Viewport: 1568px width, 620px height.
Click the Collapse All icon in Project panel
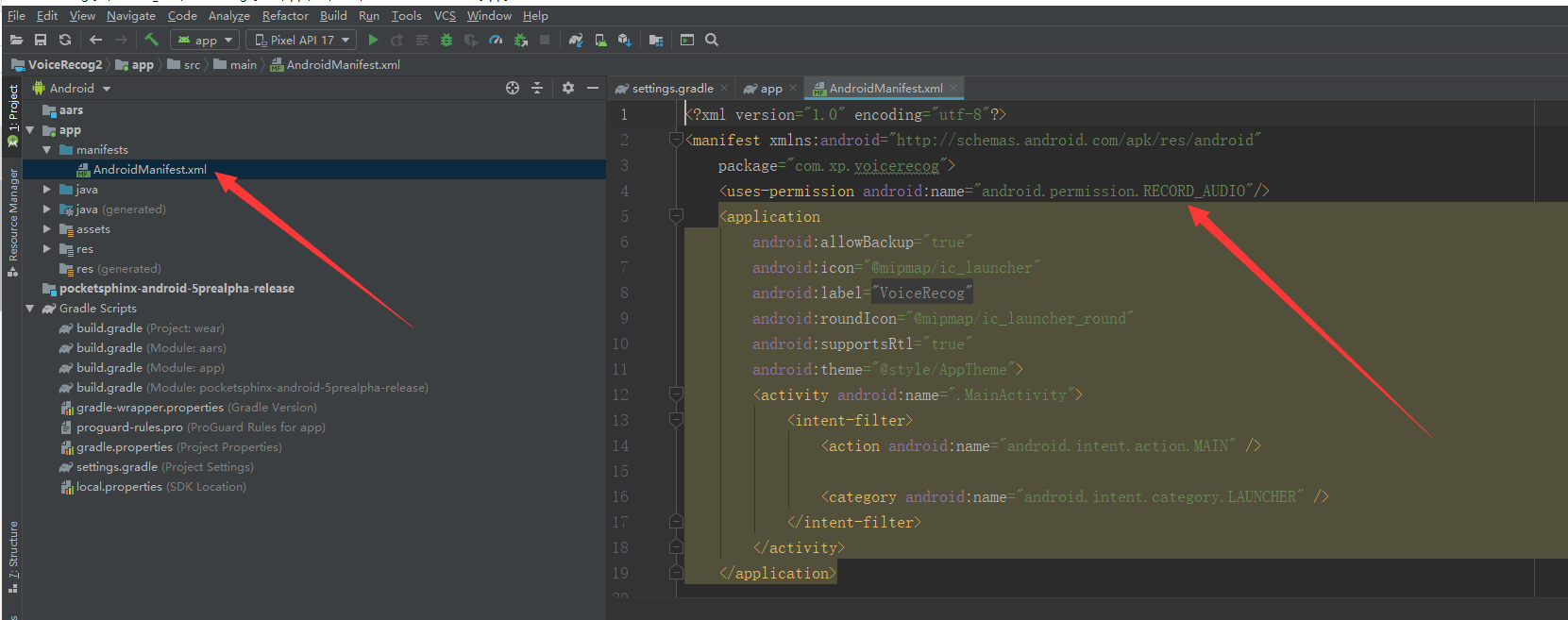(537, 88)
